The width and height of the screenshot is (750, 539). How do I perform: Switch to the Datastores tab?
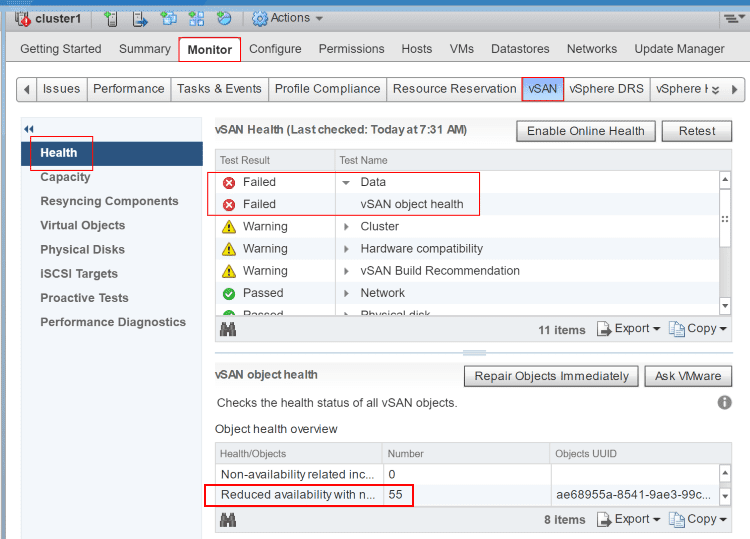pos(520,49)
